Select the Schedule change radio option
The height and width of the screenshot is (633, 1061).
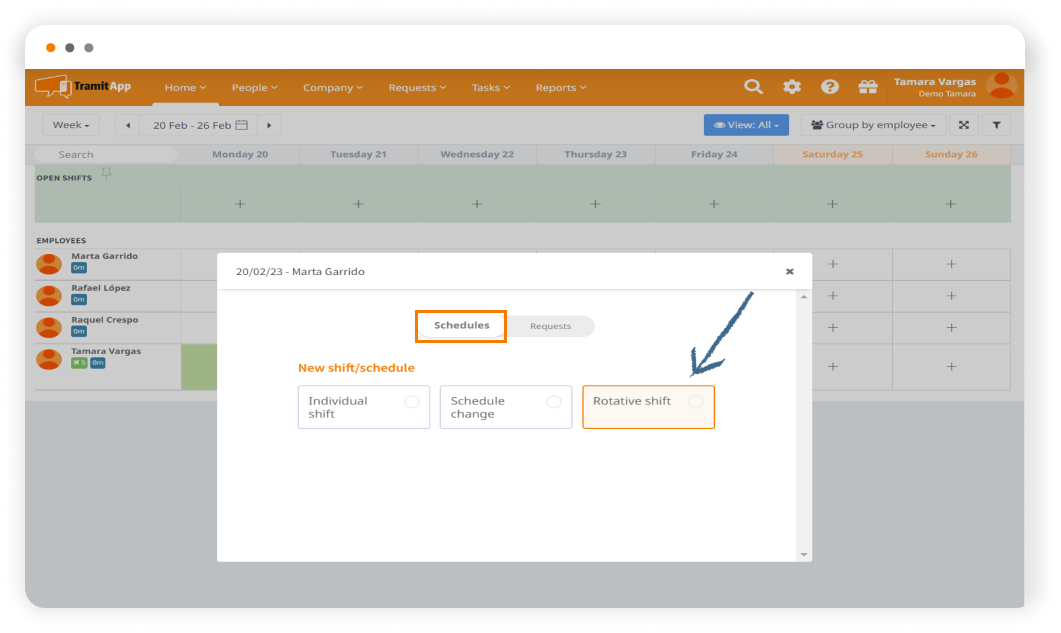coord(553,401)
